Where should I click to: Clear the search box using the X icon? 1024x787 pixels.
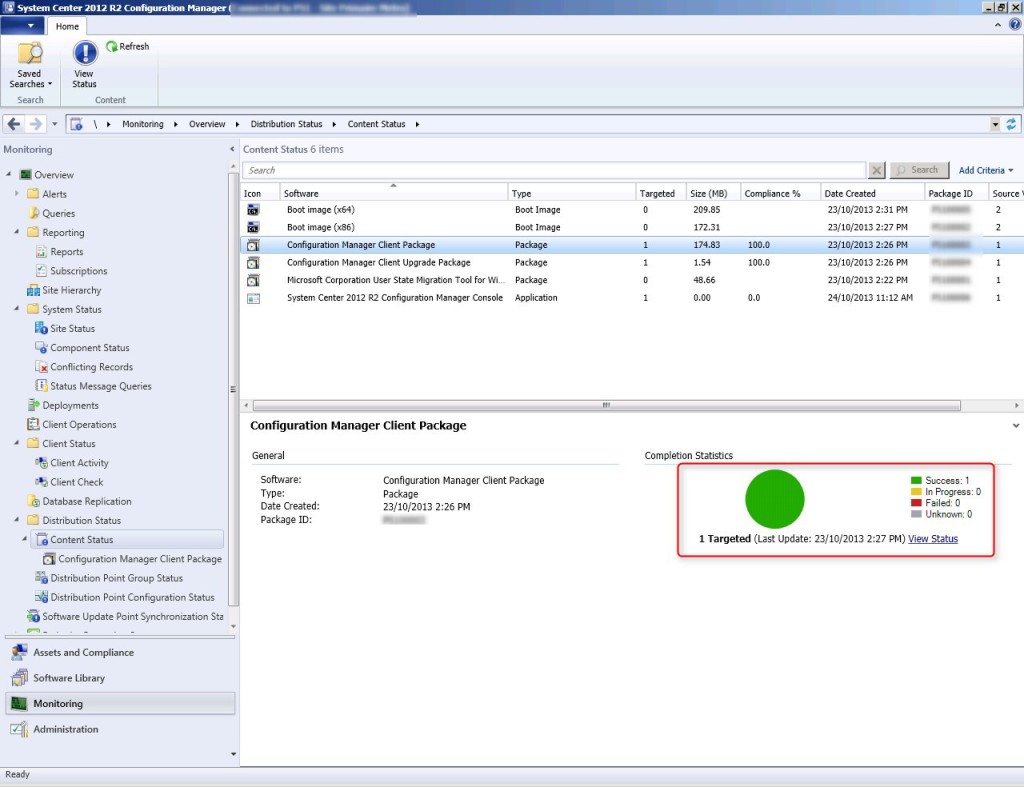point(877,169)
